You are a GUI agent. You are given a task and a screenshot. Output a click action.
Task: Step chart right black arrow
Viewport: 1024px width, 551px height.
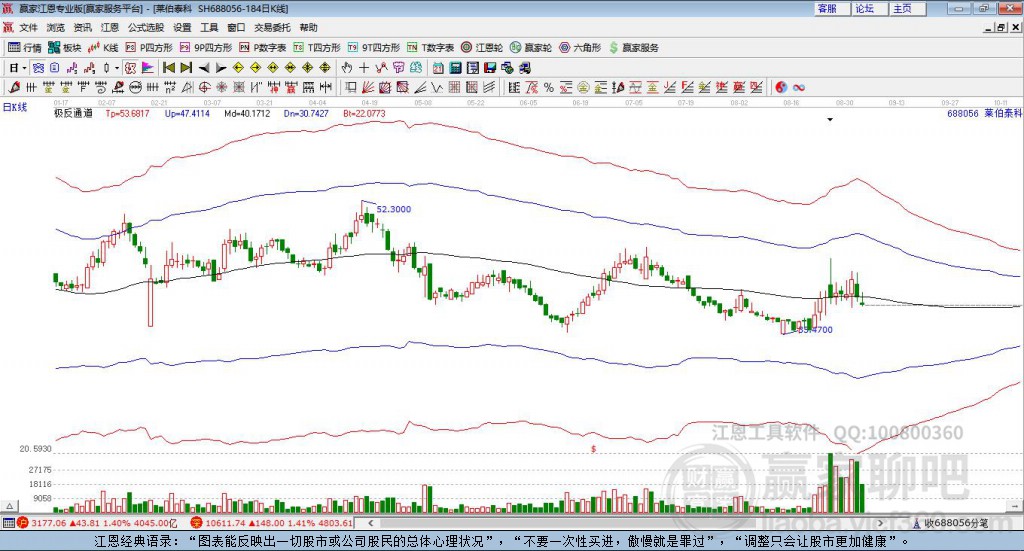point(221,68)
